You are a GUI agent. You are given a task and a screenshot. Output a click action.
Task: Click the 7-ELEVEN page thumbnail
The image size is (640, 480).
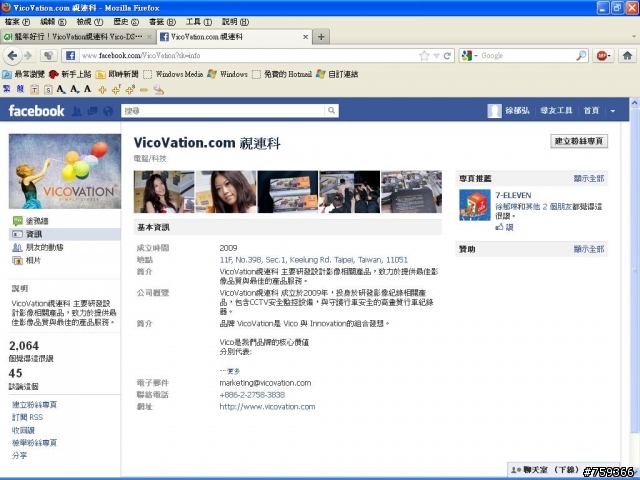475,205
